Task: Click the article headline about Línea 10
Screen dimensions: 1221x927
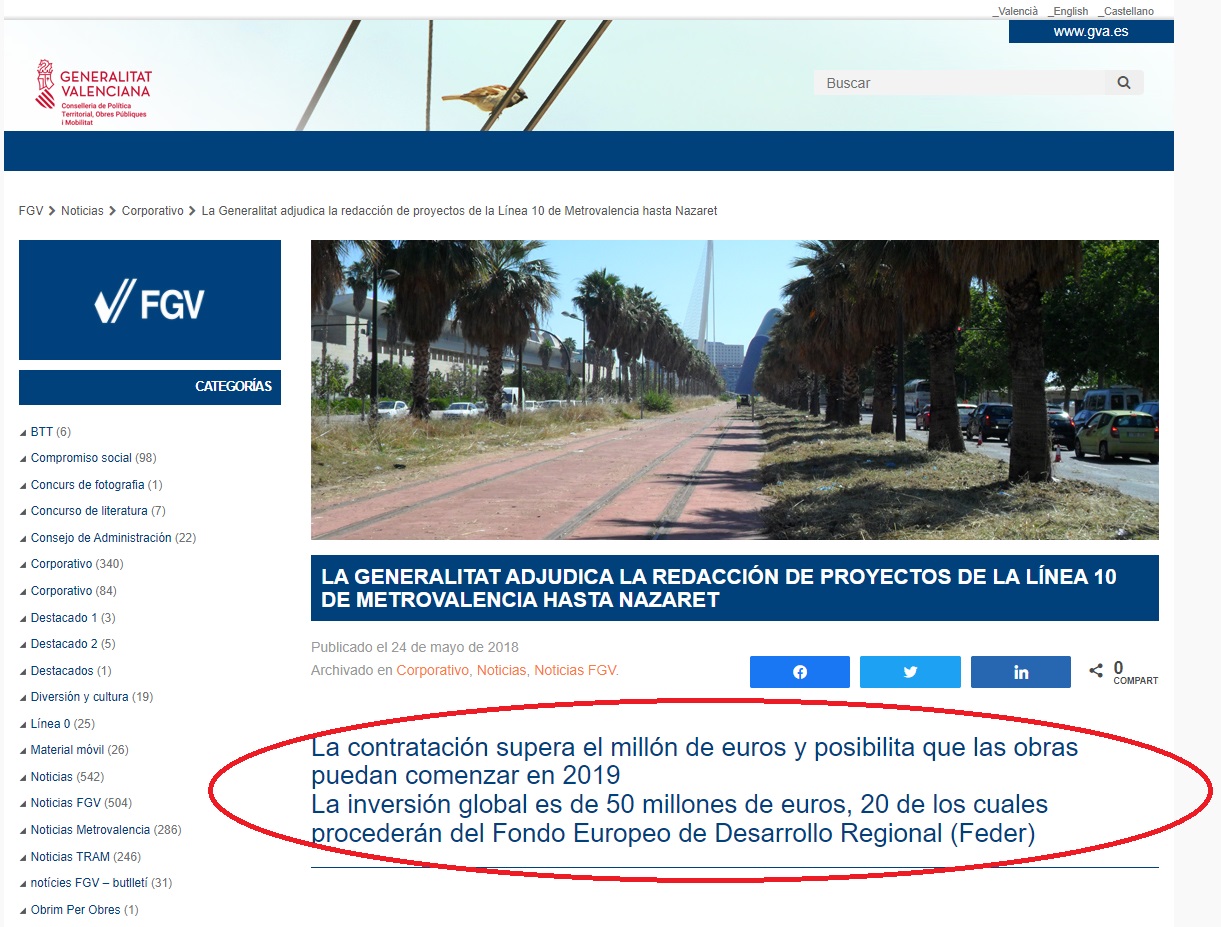Action: [735, 588]
